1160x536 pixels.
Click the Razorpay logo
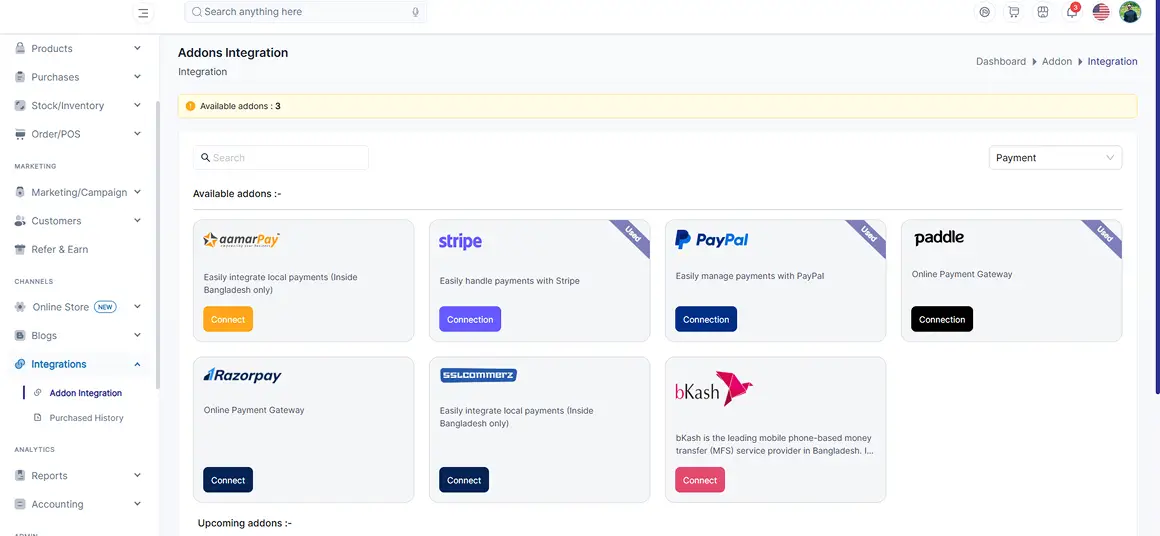pos(243,376)
